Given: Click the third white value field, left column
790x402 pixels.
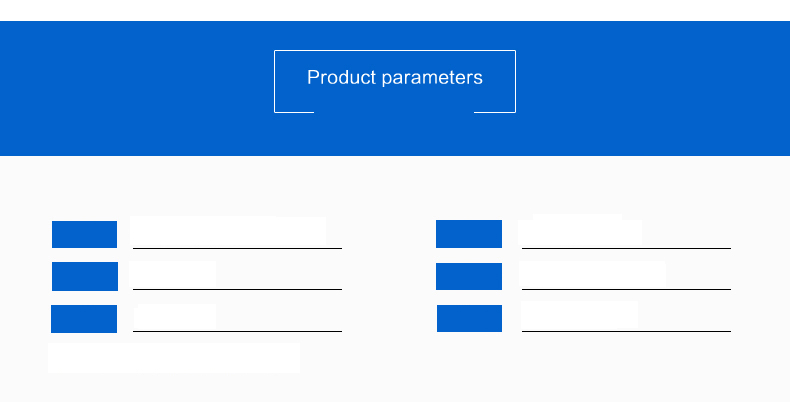Looking at the screenshot, I should 175,316.
